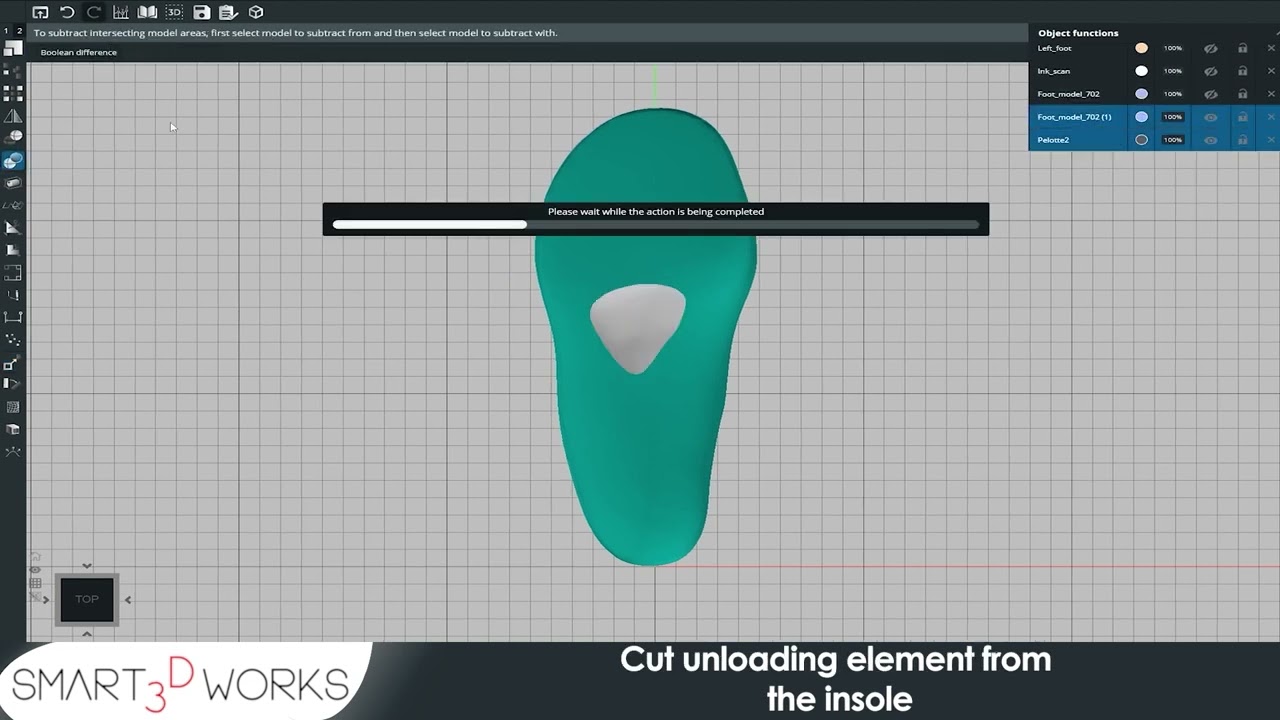Hide the Foot_model_702 (1) object
Image resolution: width=1280 pixels, height=720 pixels.
tap(1210, 117)
